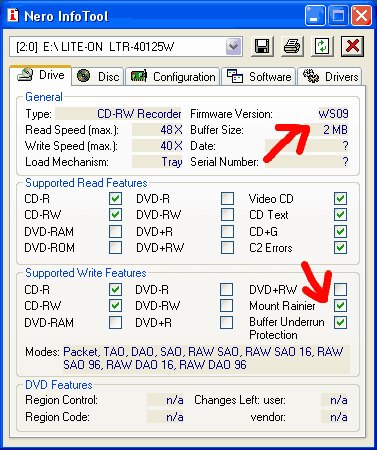The image size is (377, 450).
Task: Toggle DVD-ROM read checkbox
Action: pos(115,248)
